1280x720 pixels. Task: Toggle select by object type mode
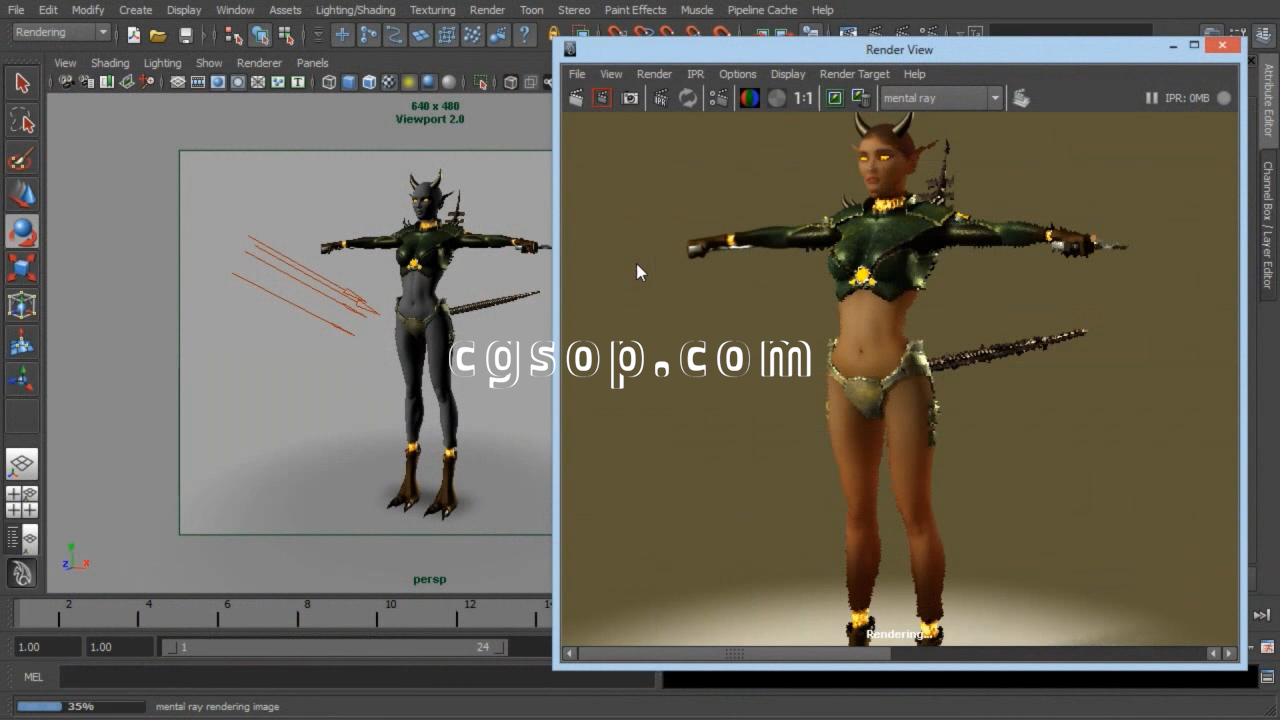pos(260,35)
